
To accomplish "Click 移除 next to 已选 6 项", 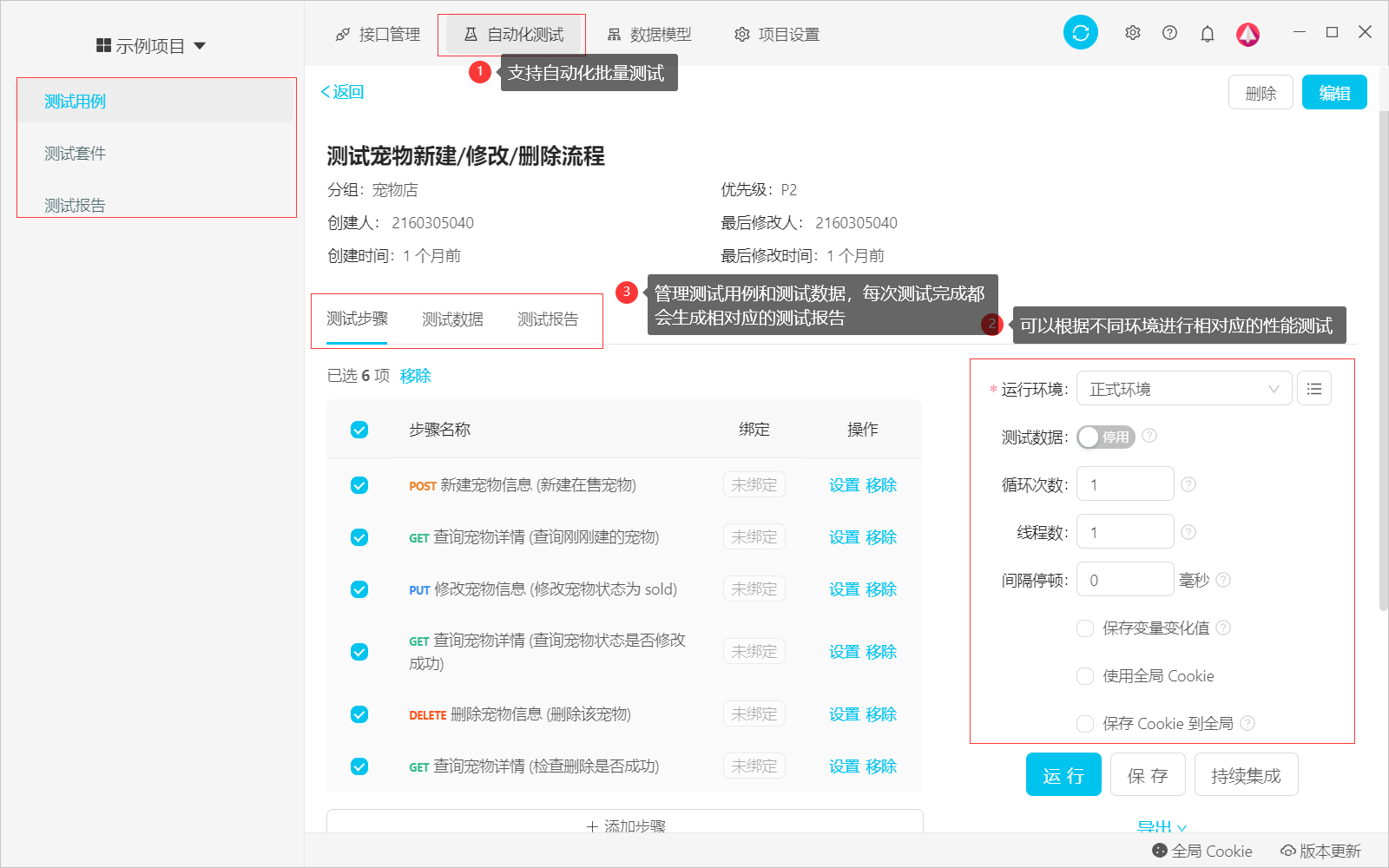I will point(415,376).
